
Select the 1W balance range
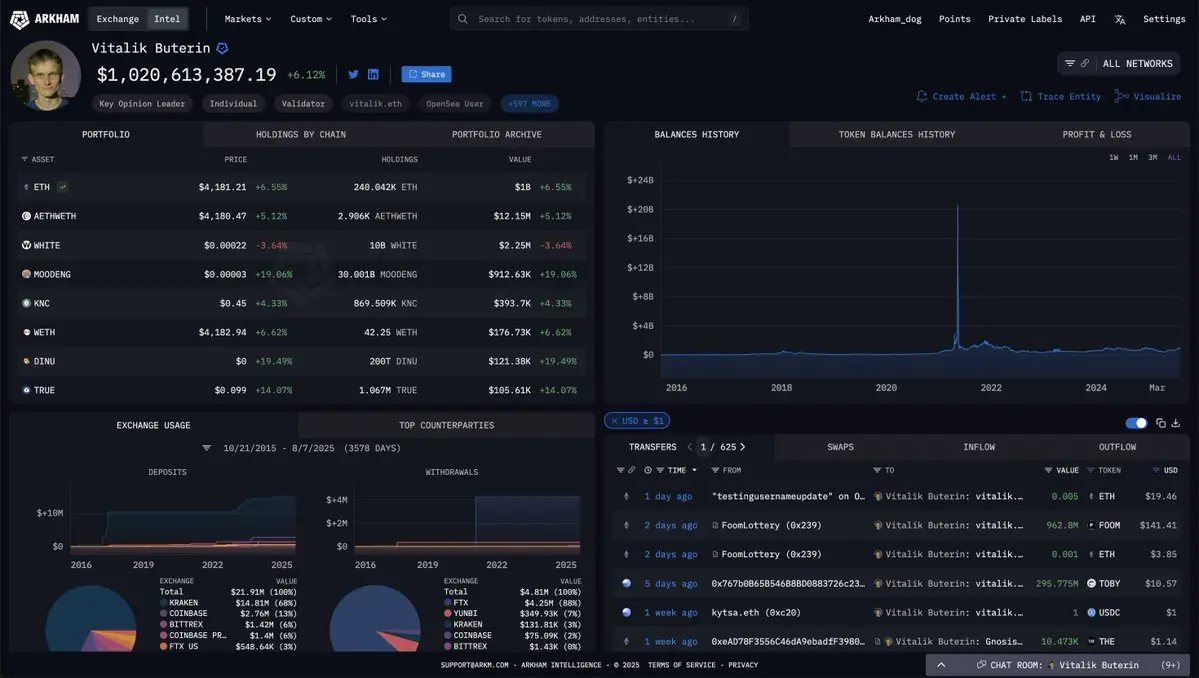[1113, 157]
